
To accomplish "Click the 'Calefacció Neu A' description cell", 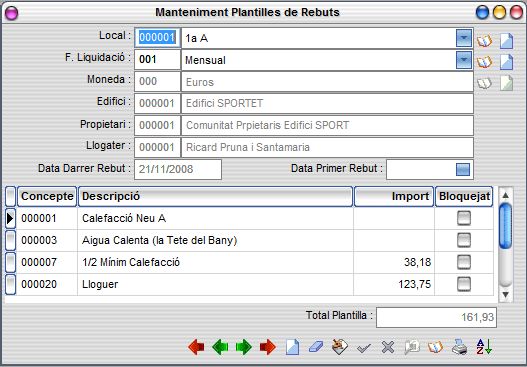I will tap(215, 218).
